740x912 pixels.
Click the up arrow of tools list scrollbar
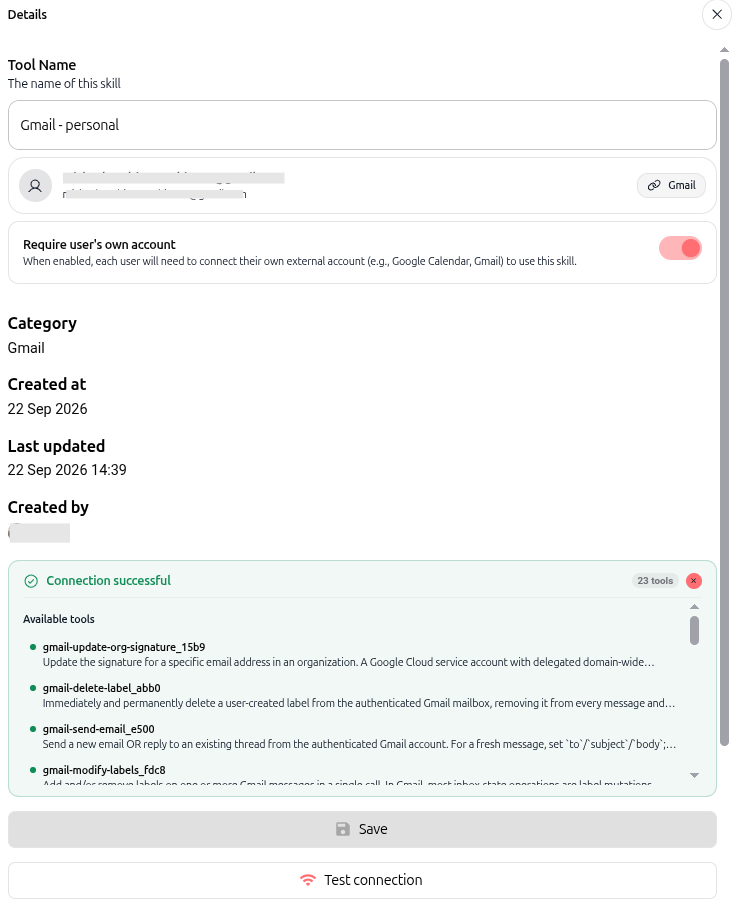click(x=694, y=607)
